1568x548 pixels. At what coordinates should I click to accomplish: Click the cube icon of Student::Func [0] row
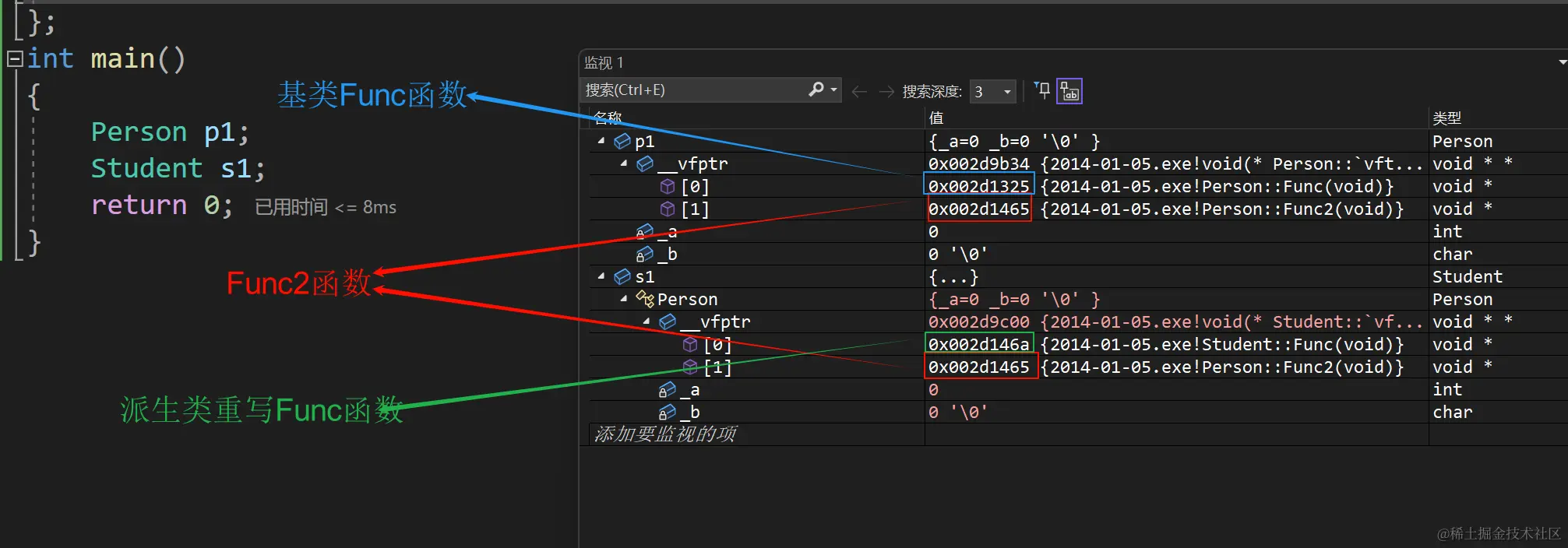[x=690, y=344]
